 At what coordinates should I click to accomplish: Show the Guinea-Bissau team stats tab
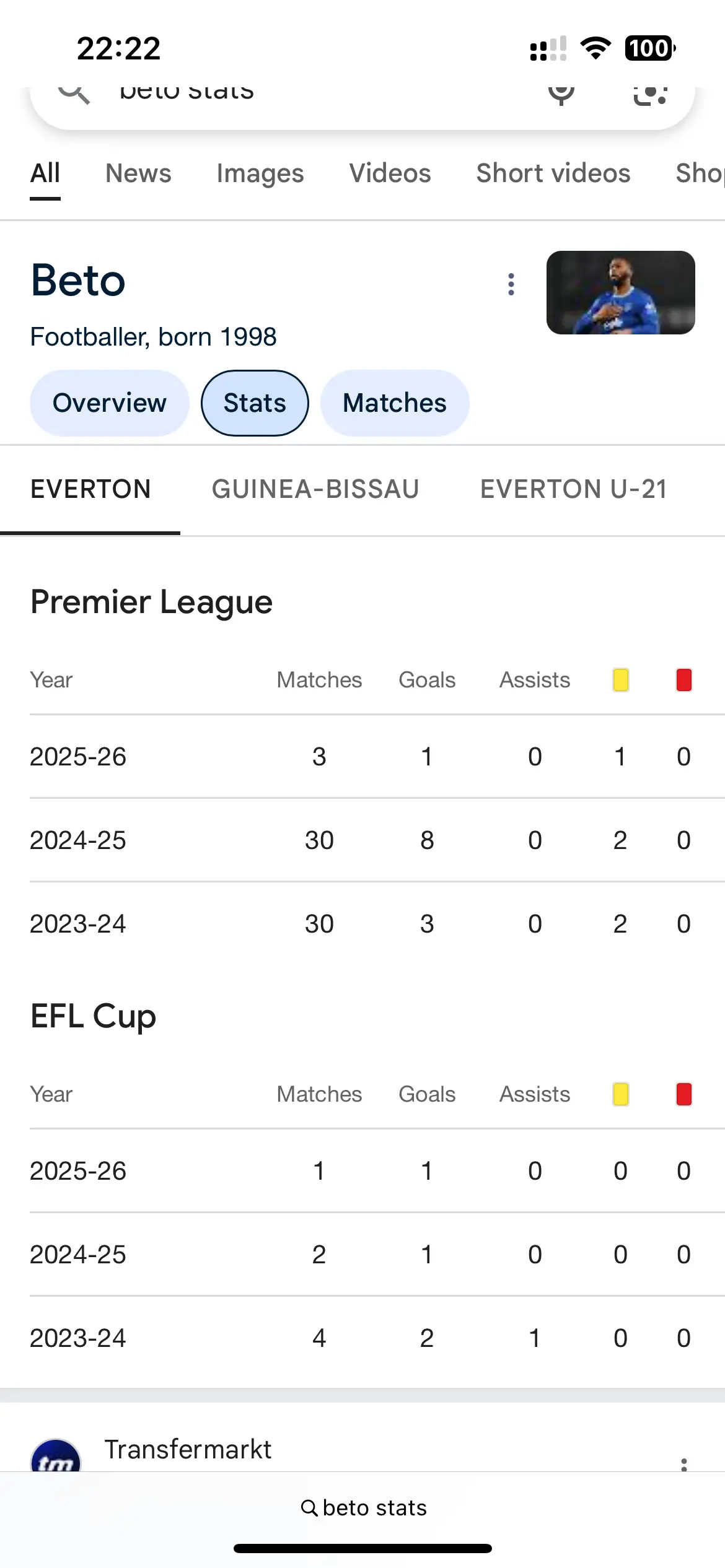click(x=315, y=489)
